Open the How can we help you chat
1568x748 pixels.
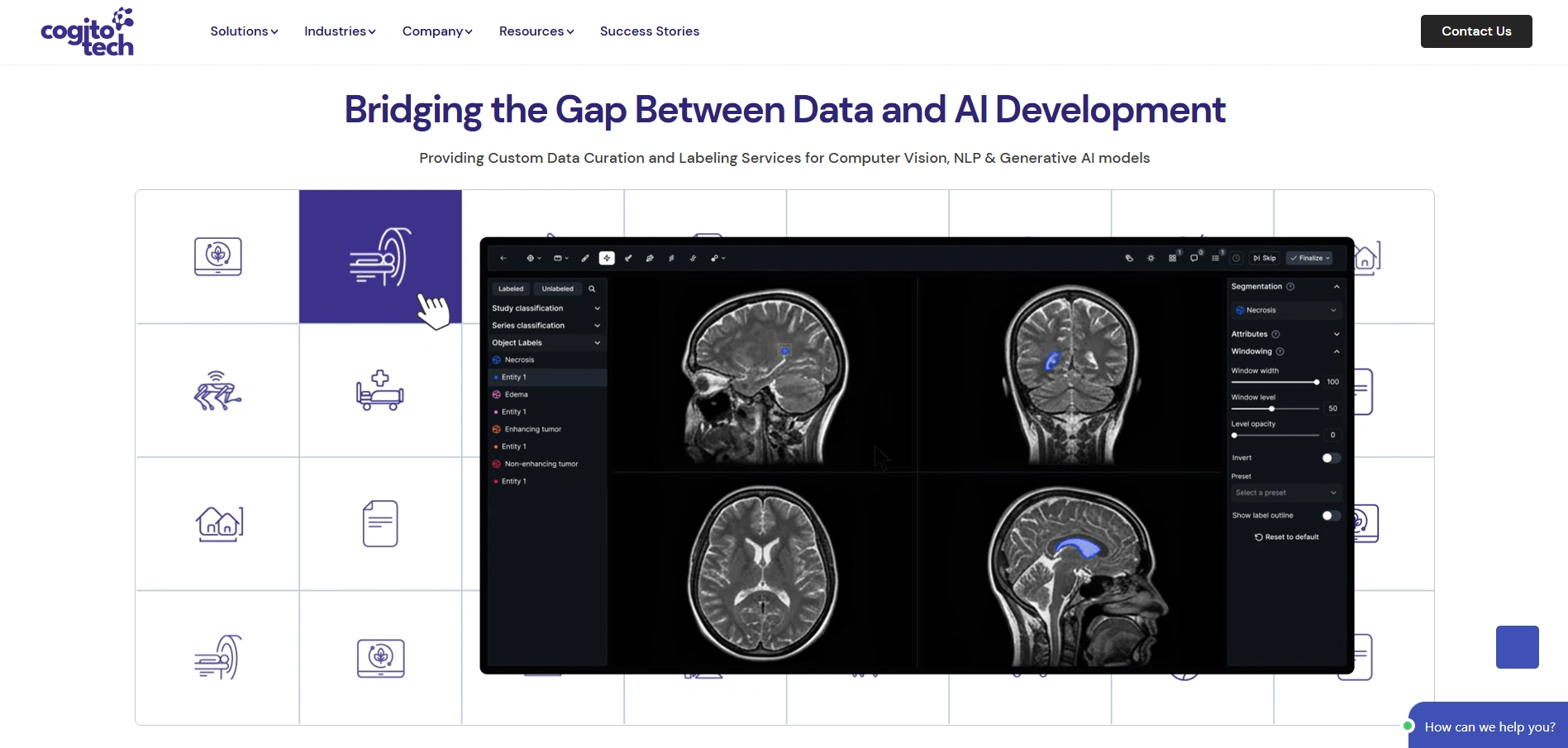click(1489, 727)
